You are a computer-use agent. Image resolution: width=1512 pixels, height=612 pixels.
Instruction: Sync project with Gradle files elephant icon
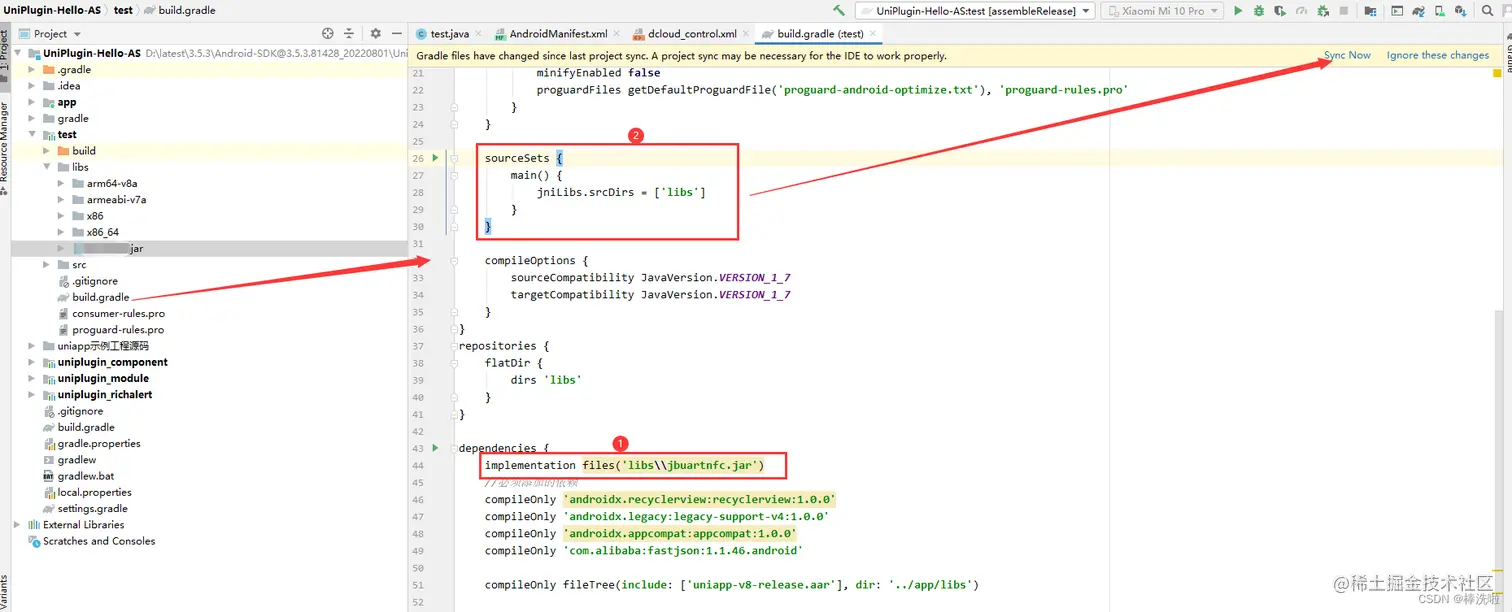pos(1419,11)
